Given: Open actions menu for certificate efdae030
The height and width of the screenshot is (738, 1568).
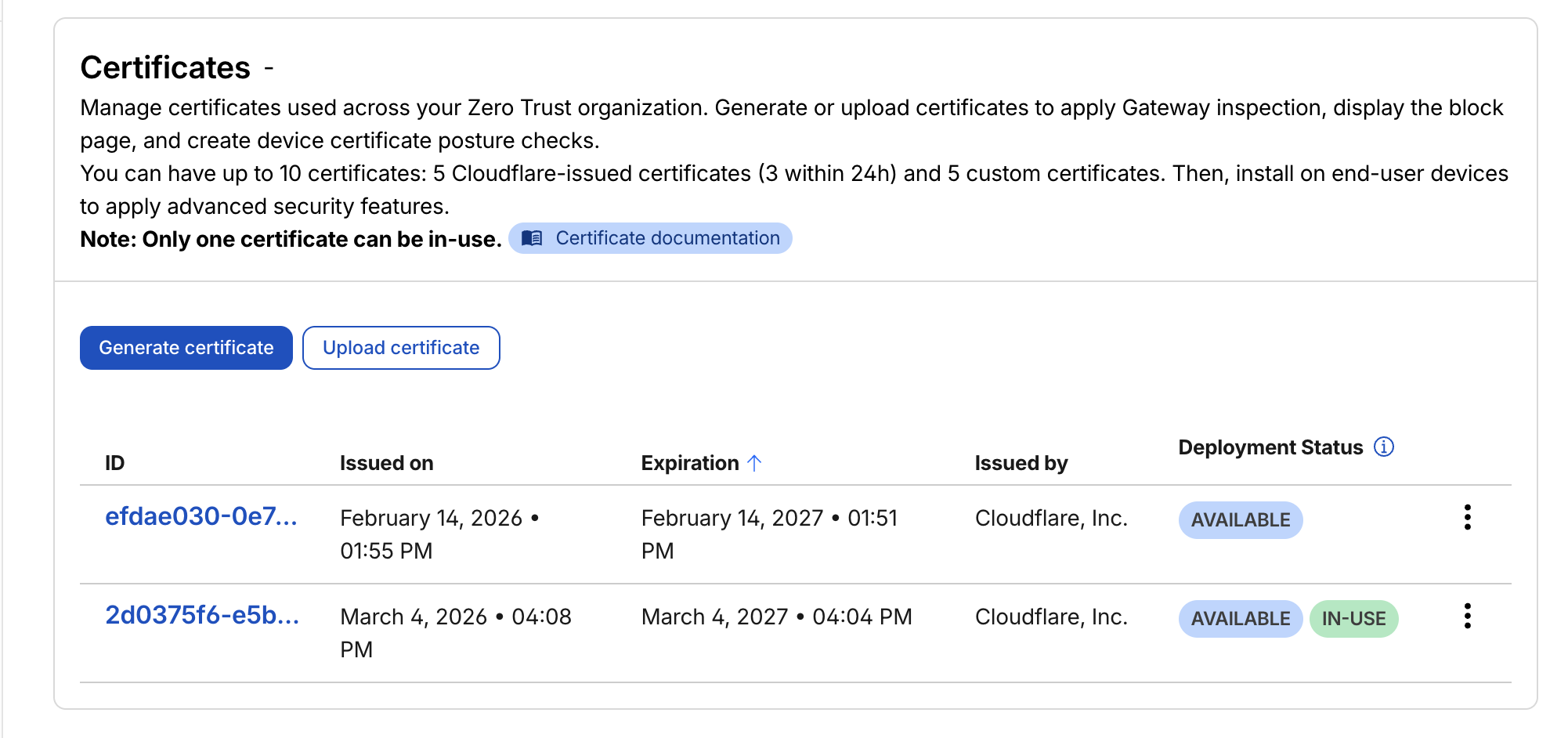Looking at the screenshot, I should (x=1468, y=517).
